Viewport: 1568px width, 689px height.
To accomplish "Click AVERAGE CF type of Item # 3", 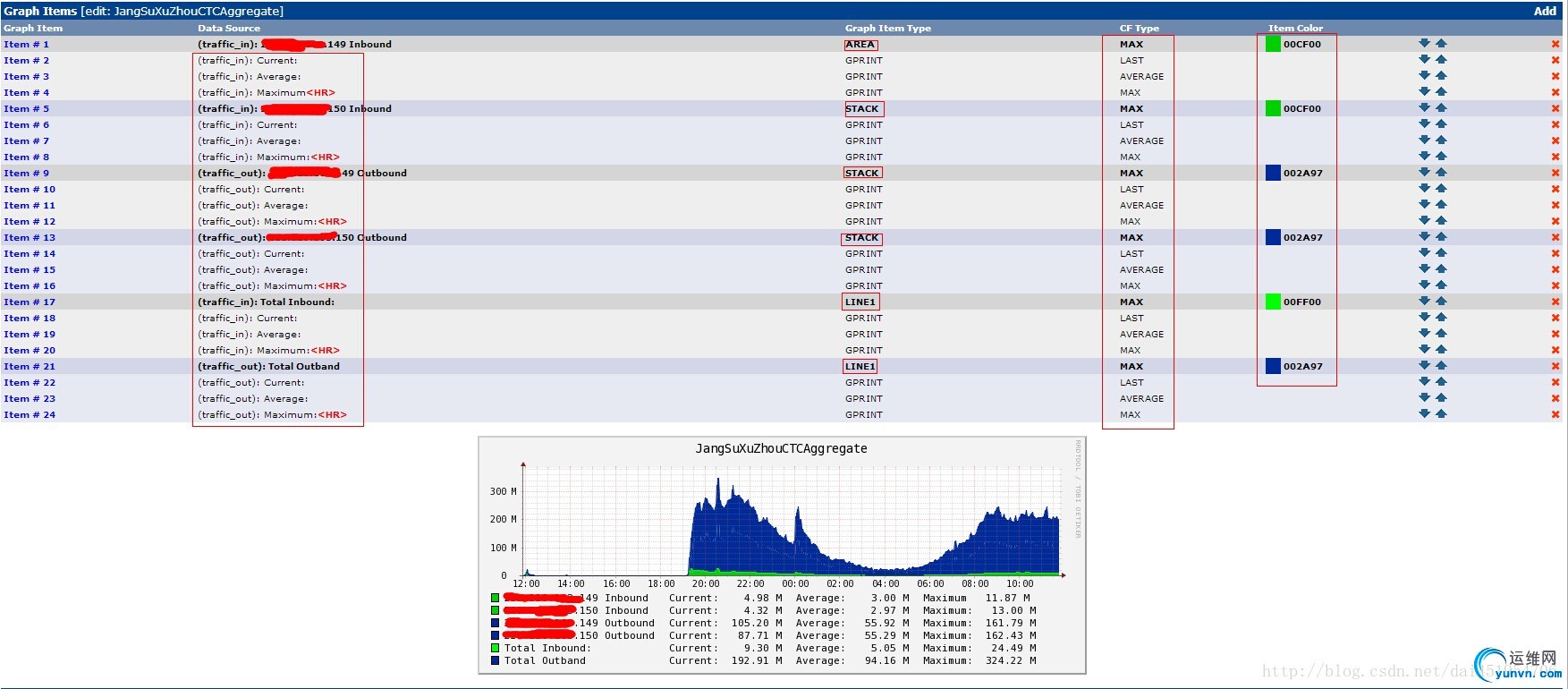I will tap(1141, 76).
